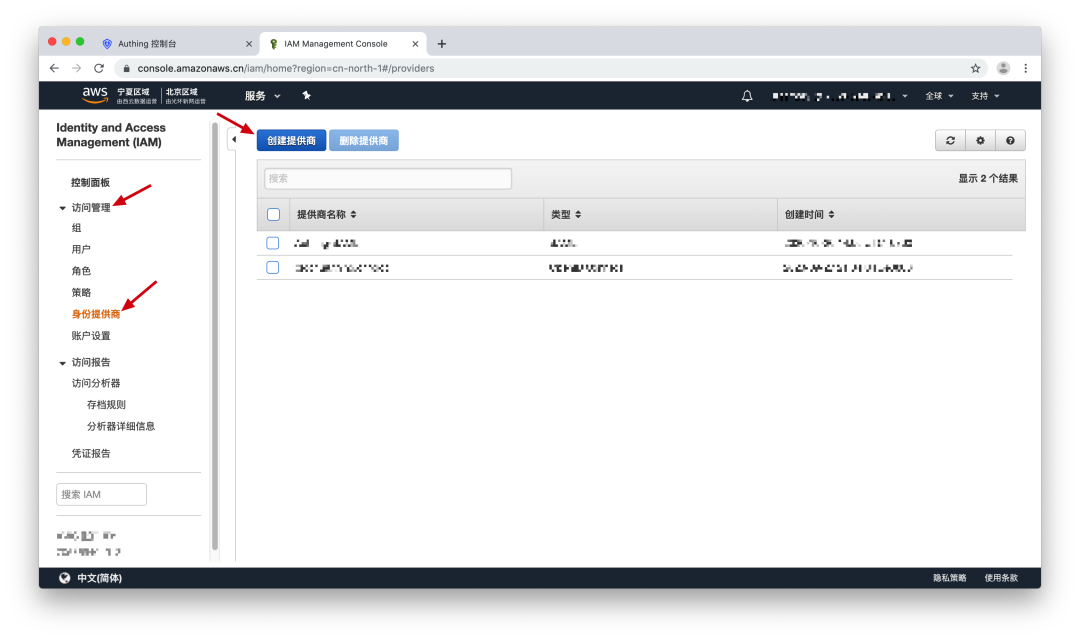Image resolution: width=1080 pixels, height=640 pixels.
Task: Select all providers checkbox in header
Action: (273, 214)
